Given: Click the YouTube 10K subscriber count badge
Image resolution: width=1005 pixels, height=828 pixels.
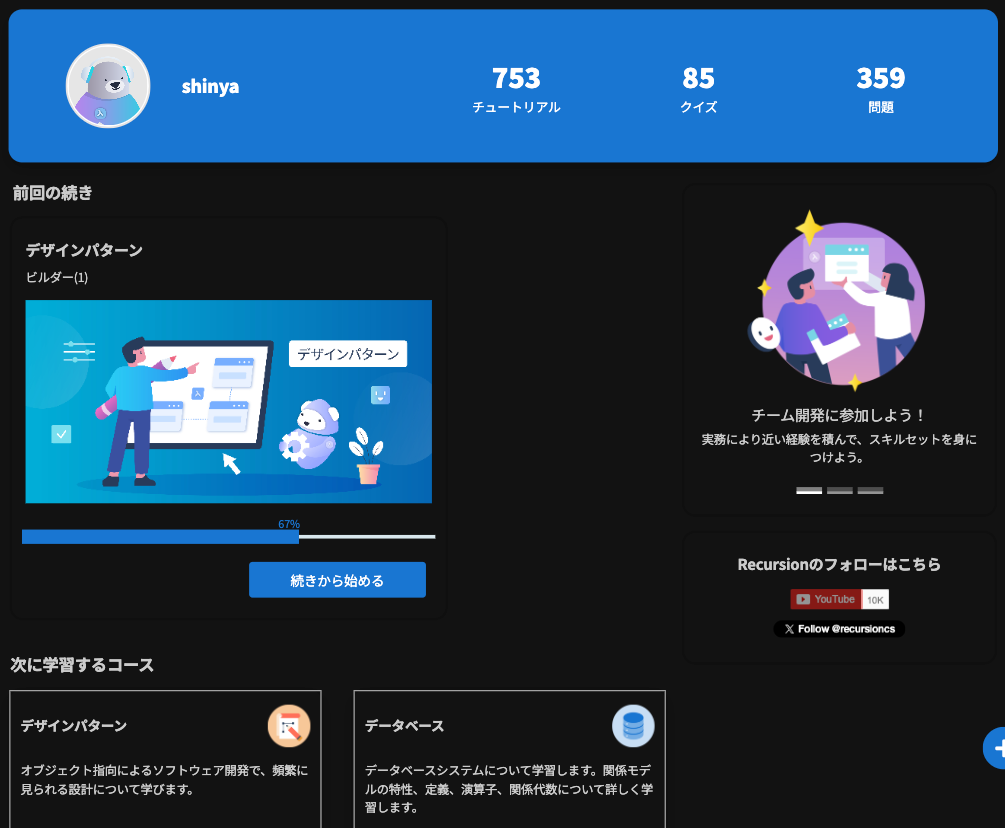Looking at the screenshot, I should pos(875,599).
